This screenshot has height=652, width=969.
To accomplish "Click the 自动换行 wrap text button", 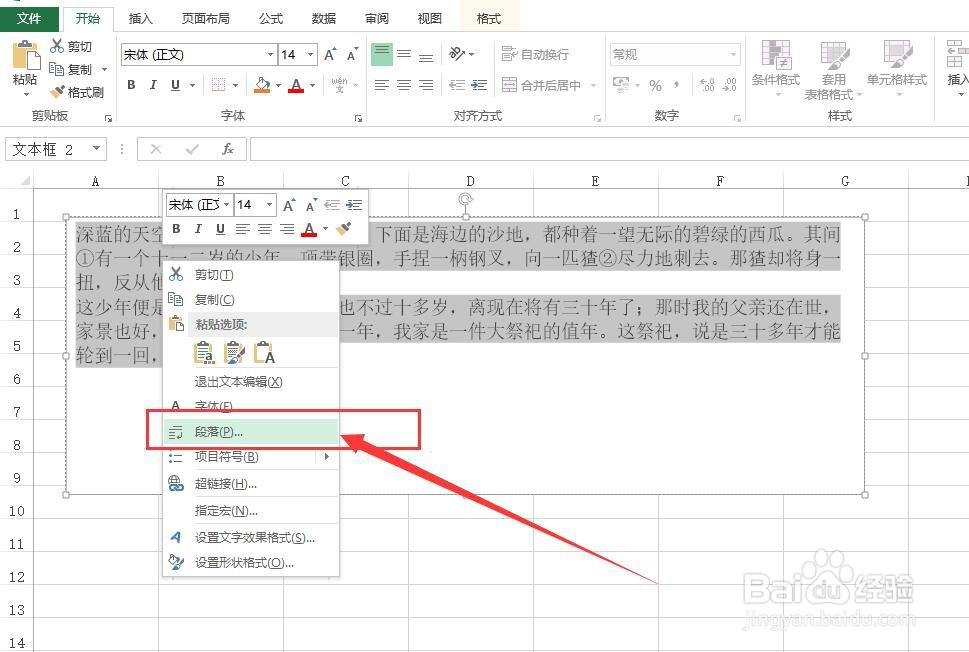I will [535, 54].
